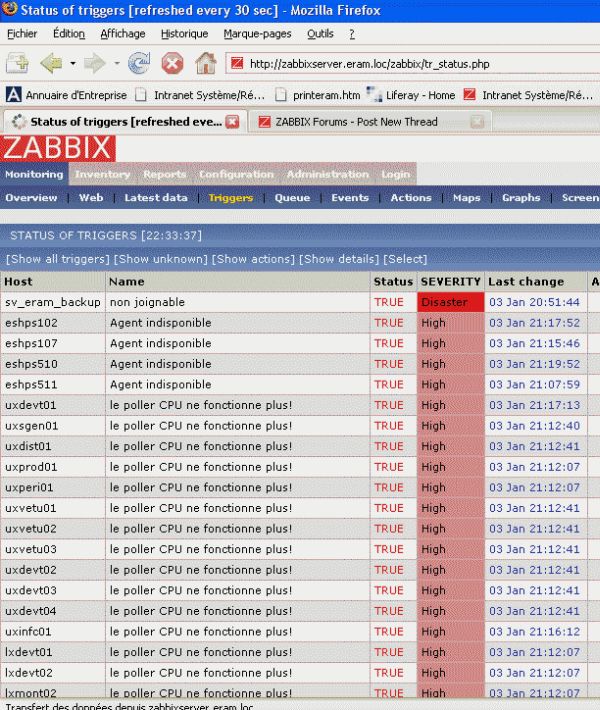
Task: Open the Graphs submenu
Action: pyautogui.click(x=521, y=198)
